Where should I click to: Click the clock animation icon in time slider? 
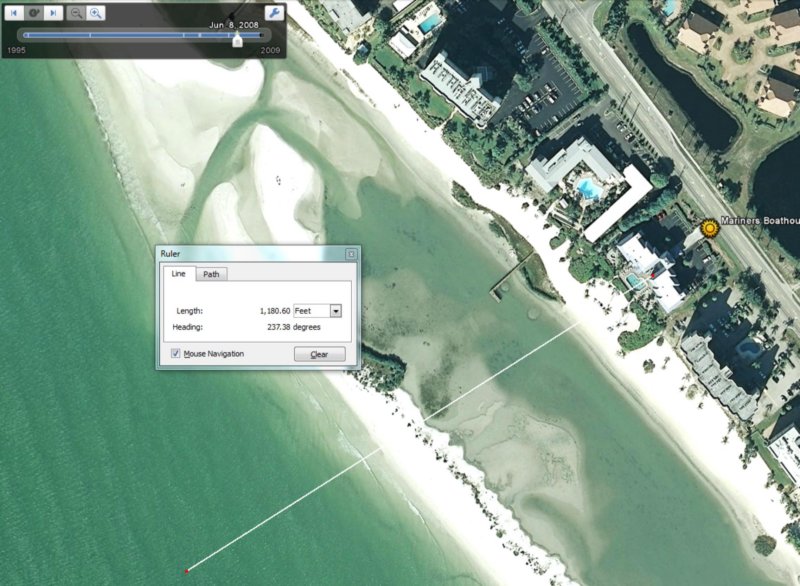(33, 13)
